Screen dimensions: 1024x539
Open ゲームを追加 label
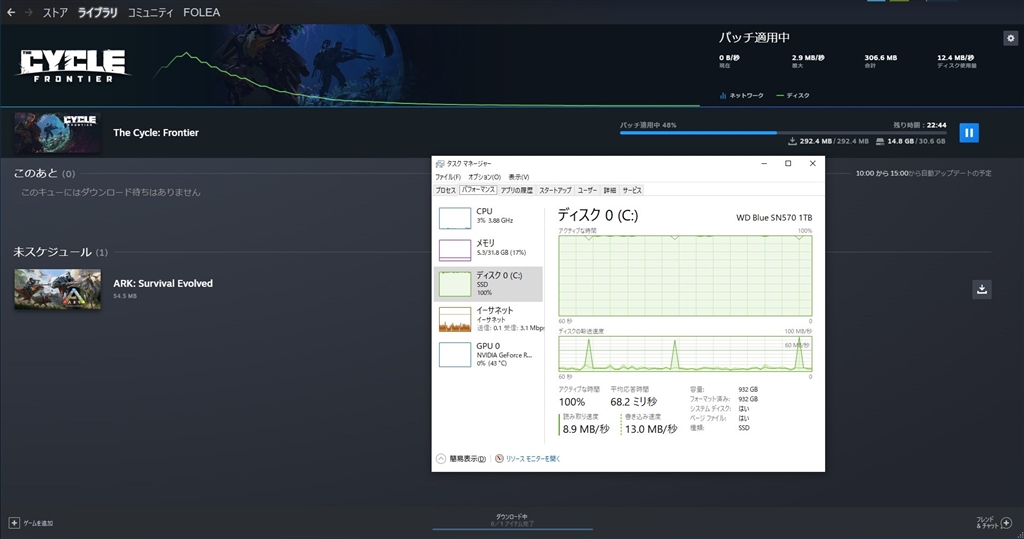coord(39,523)
